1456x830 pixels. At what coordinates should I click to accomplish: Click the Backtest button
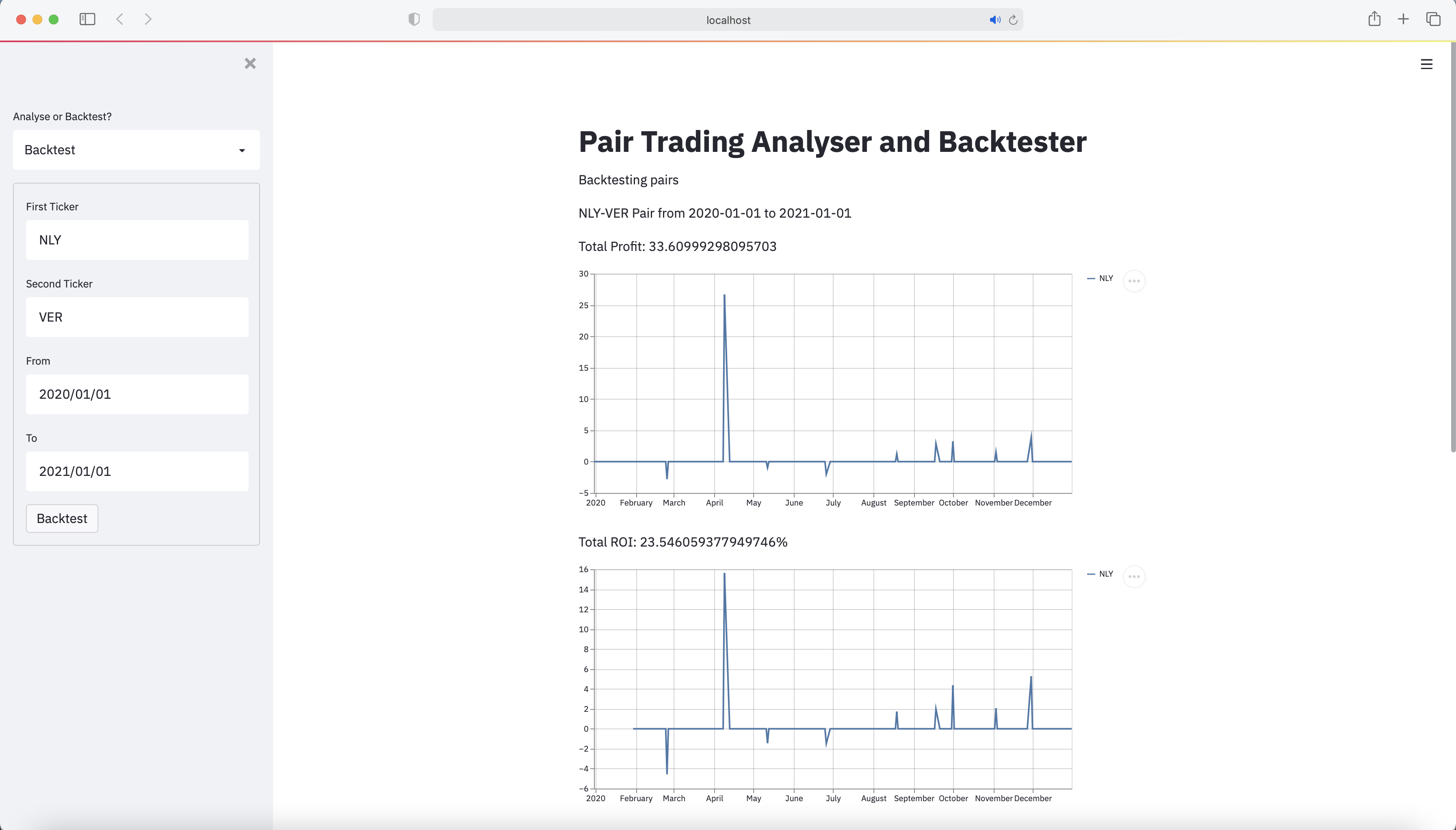[x=62, y=518]
